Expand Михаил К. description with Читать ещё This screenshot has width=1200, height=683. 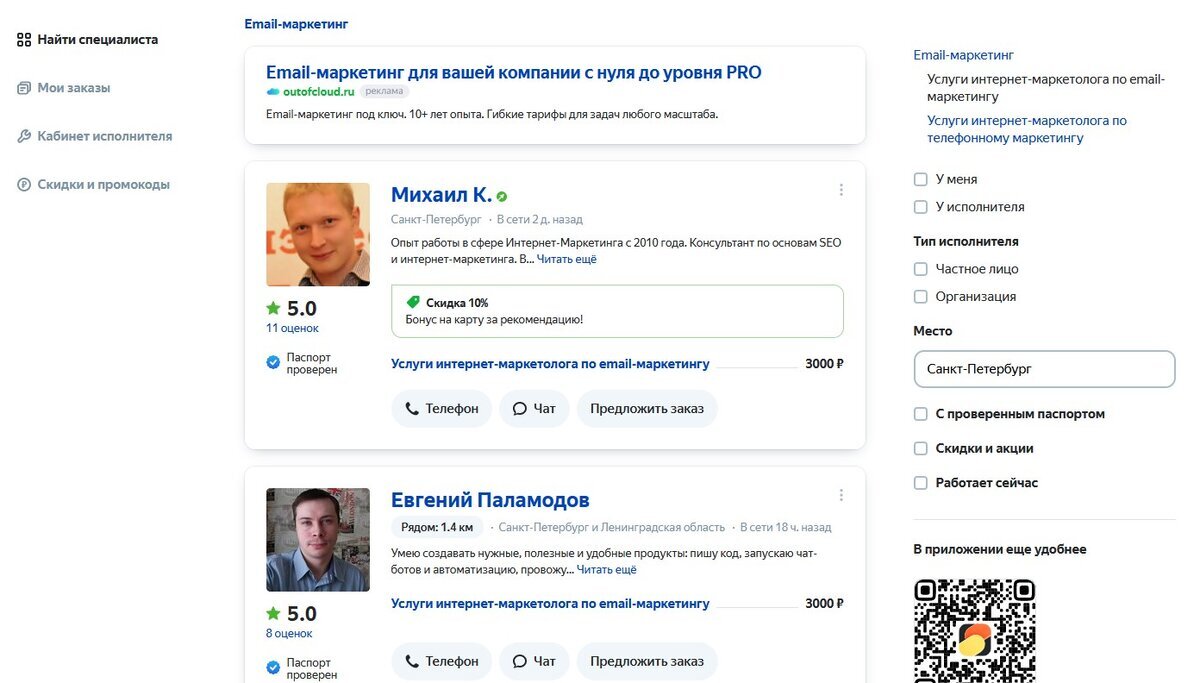(566, 259)
